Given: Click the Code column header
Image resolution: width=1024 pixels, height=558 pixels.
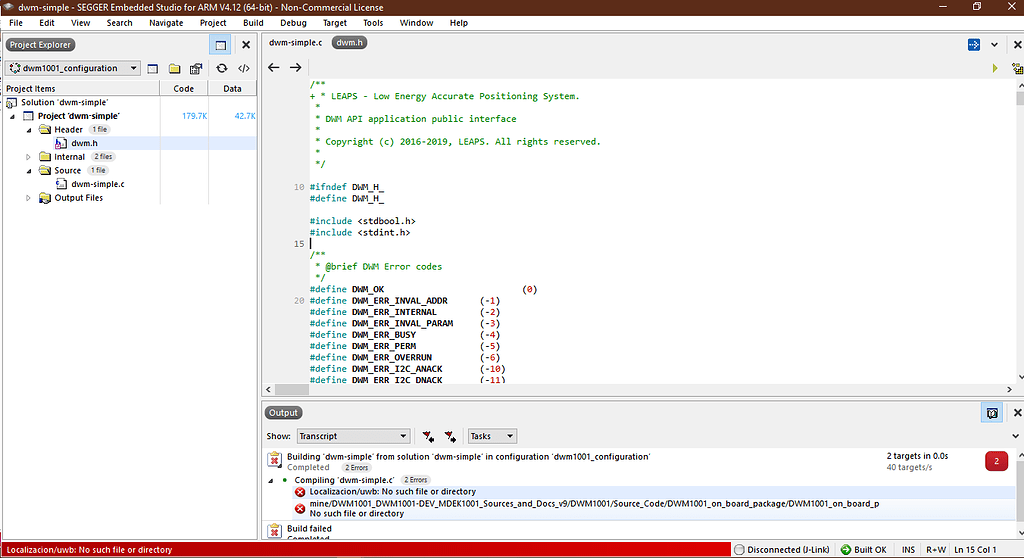Looking at the screenshot, I should [x=184, y=88].
